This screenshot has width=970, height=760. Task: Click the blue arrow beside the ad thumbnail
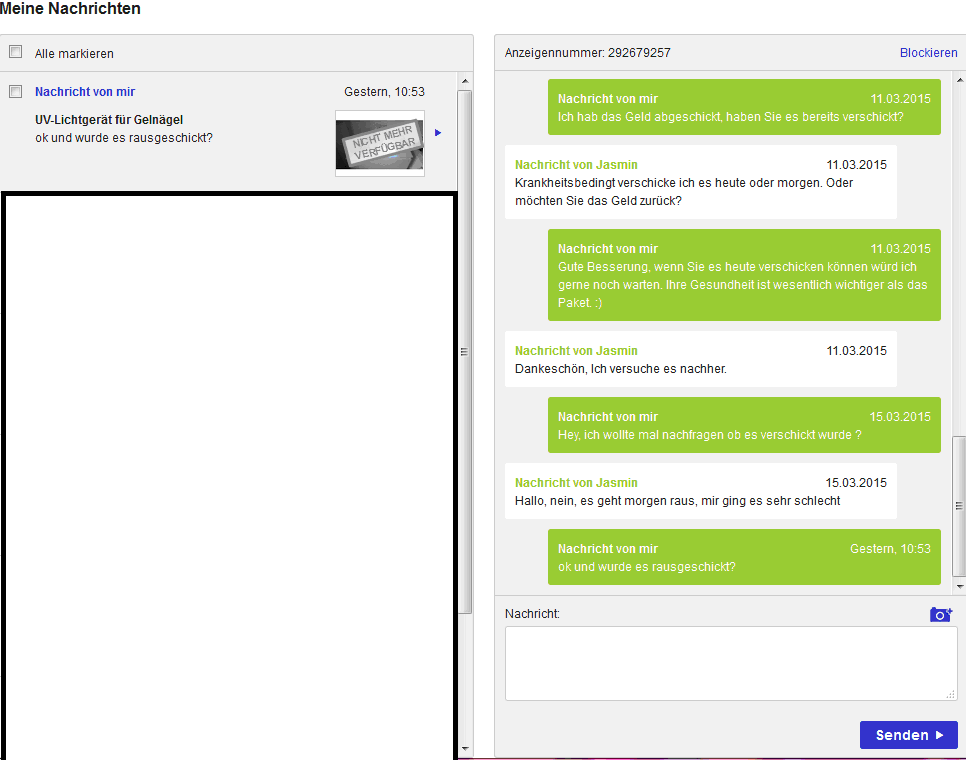click(x=438, y=133)
